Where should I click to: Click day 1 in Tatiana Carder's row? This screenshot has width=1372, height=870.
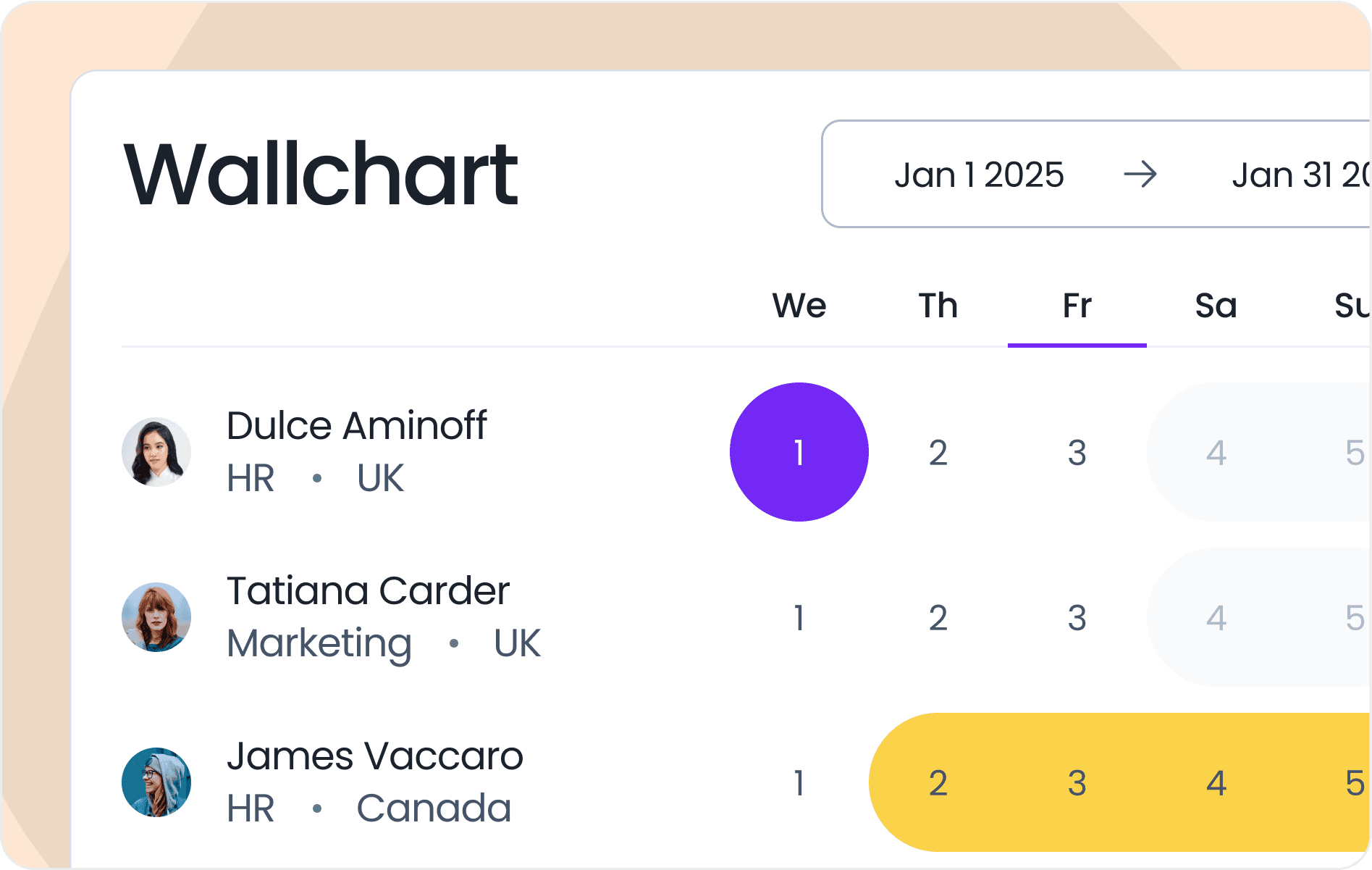799,618
